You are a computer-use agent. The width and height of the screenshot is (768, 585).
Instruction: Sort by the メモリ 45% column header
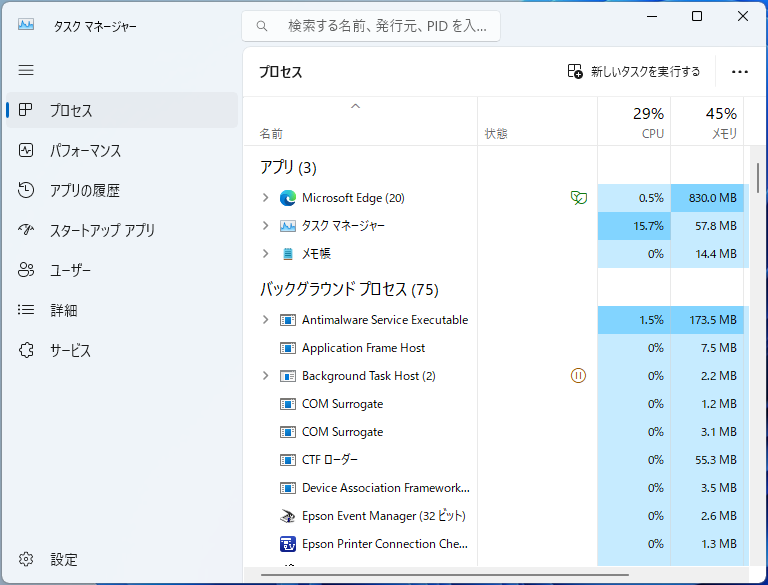point(707,121)
